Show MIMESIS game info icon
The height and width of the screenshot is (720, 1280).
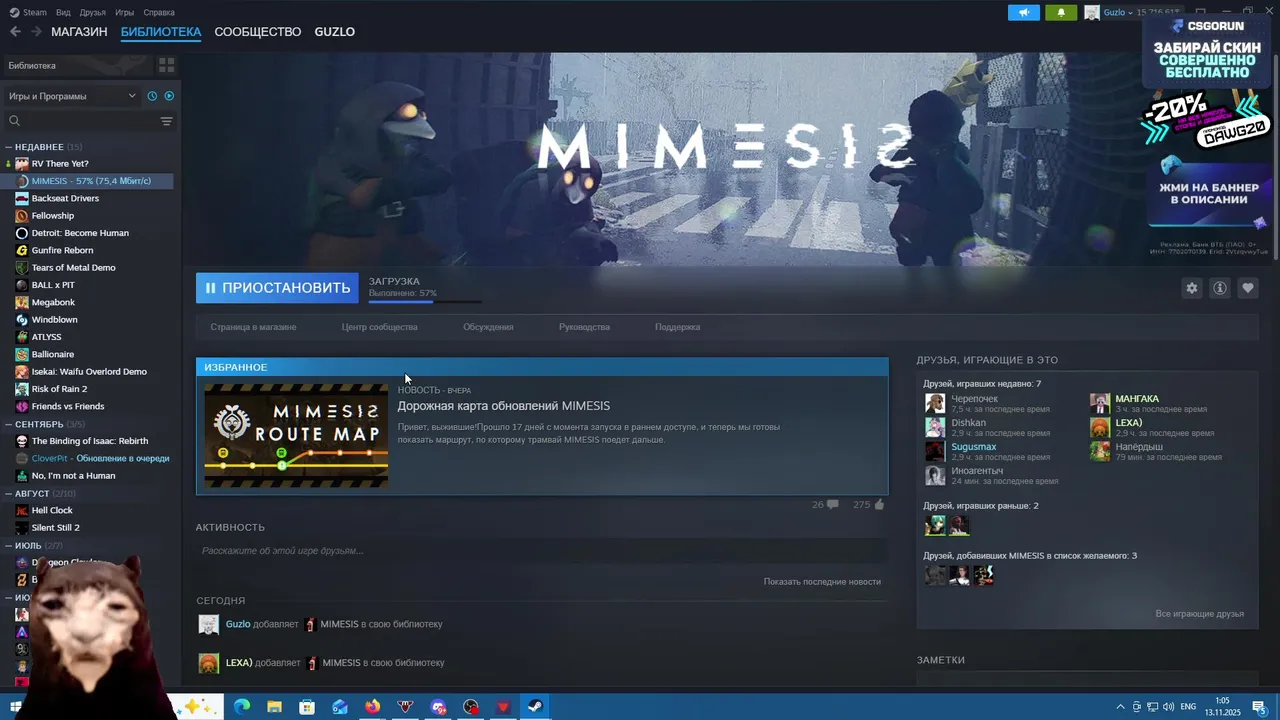click(x=1219, y=288)
